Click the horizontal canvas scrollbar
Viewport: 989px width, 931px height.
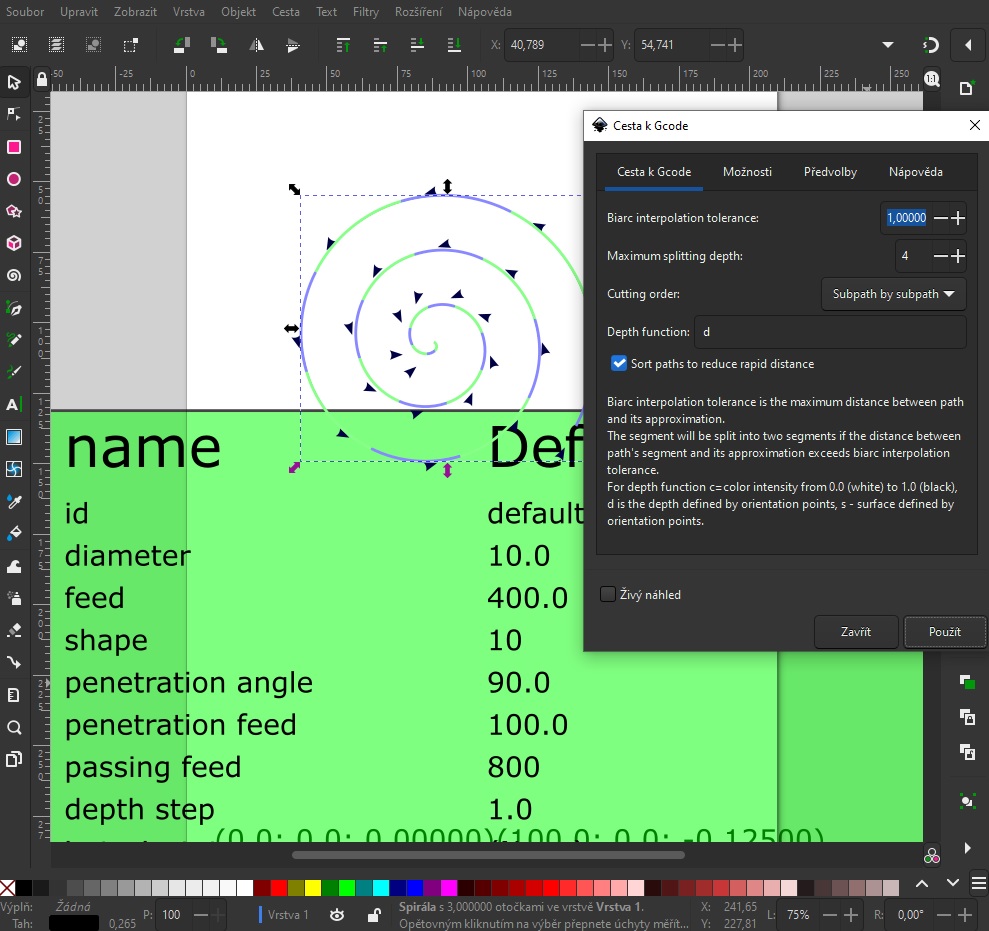[488, 855]
